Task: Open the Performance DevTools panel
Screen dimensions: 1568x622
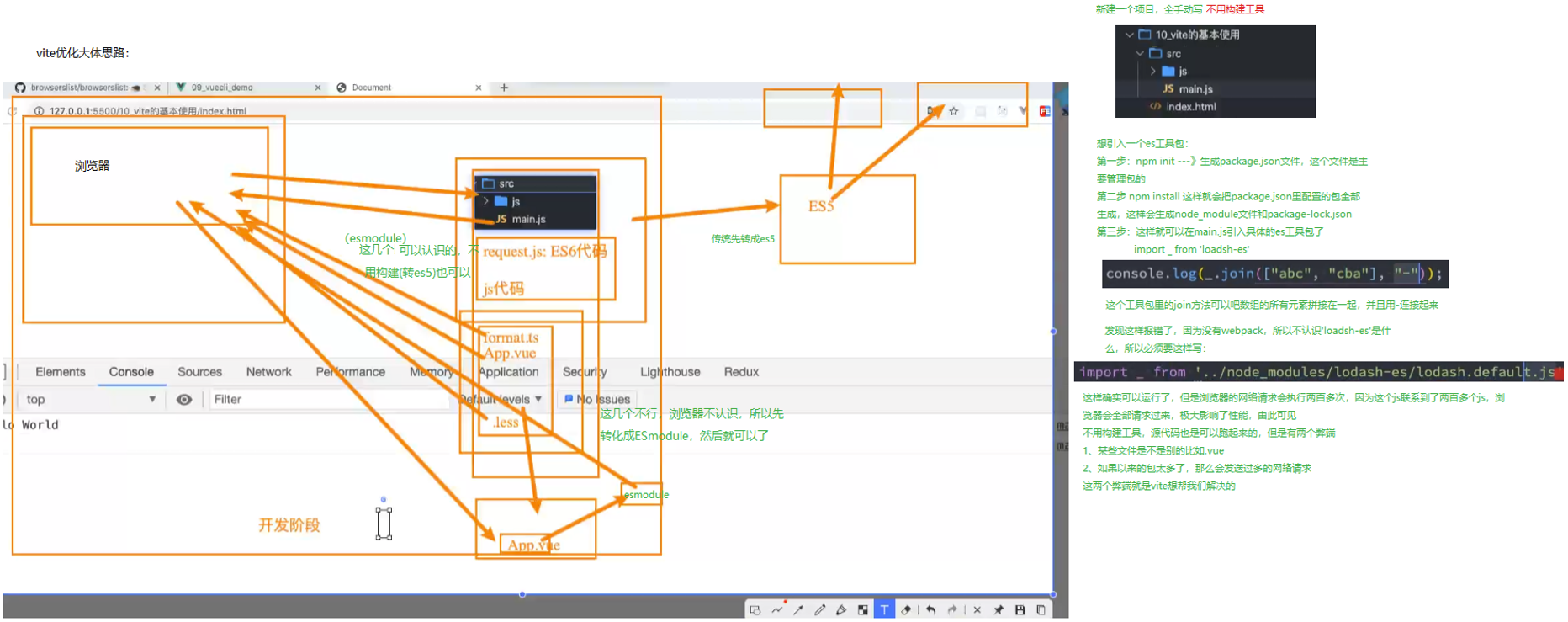Action: 351,372
